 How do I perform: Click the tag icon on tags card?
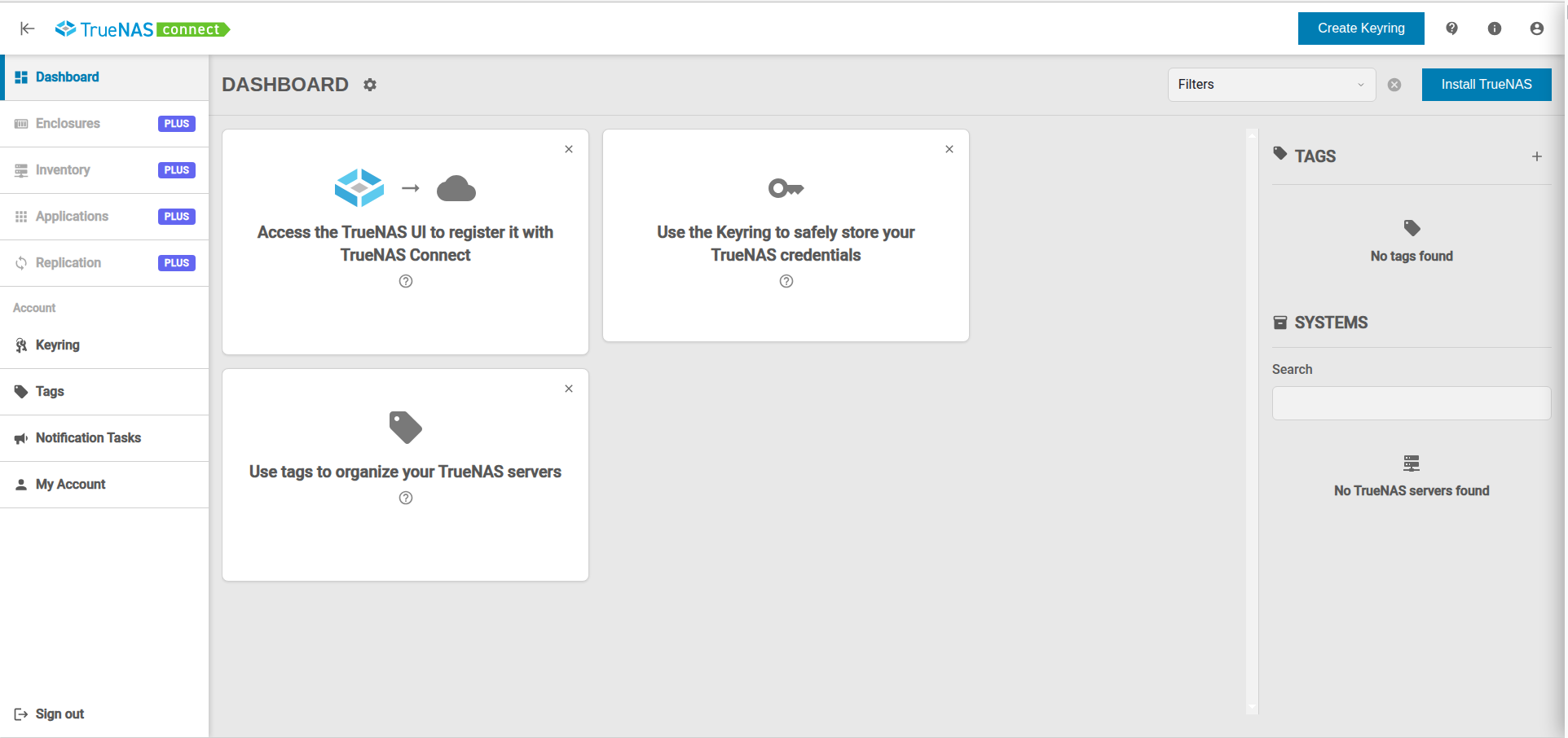tap(406, 427)
